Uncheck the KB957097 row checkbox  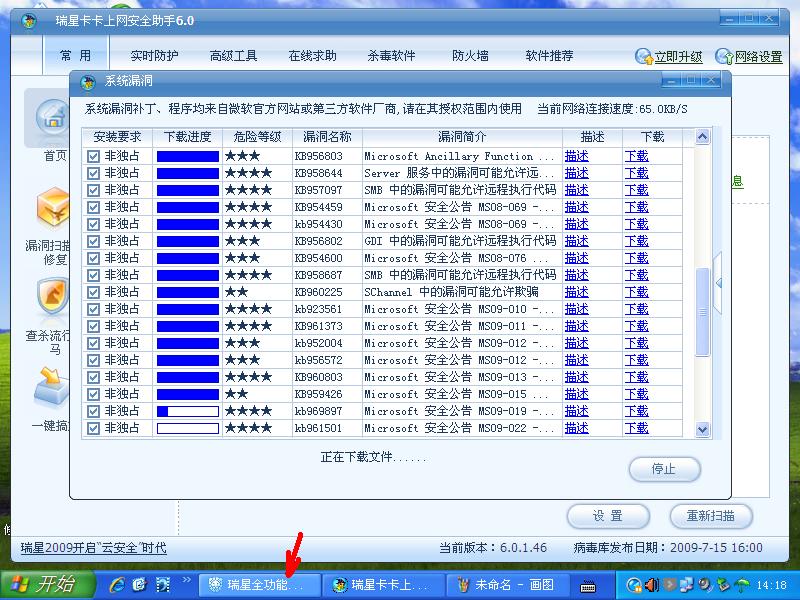pyautogui.click(x=93, y=190)
